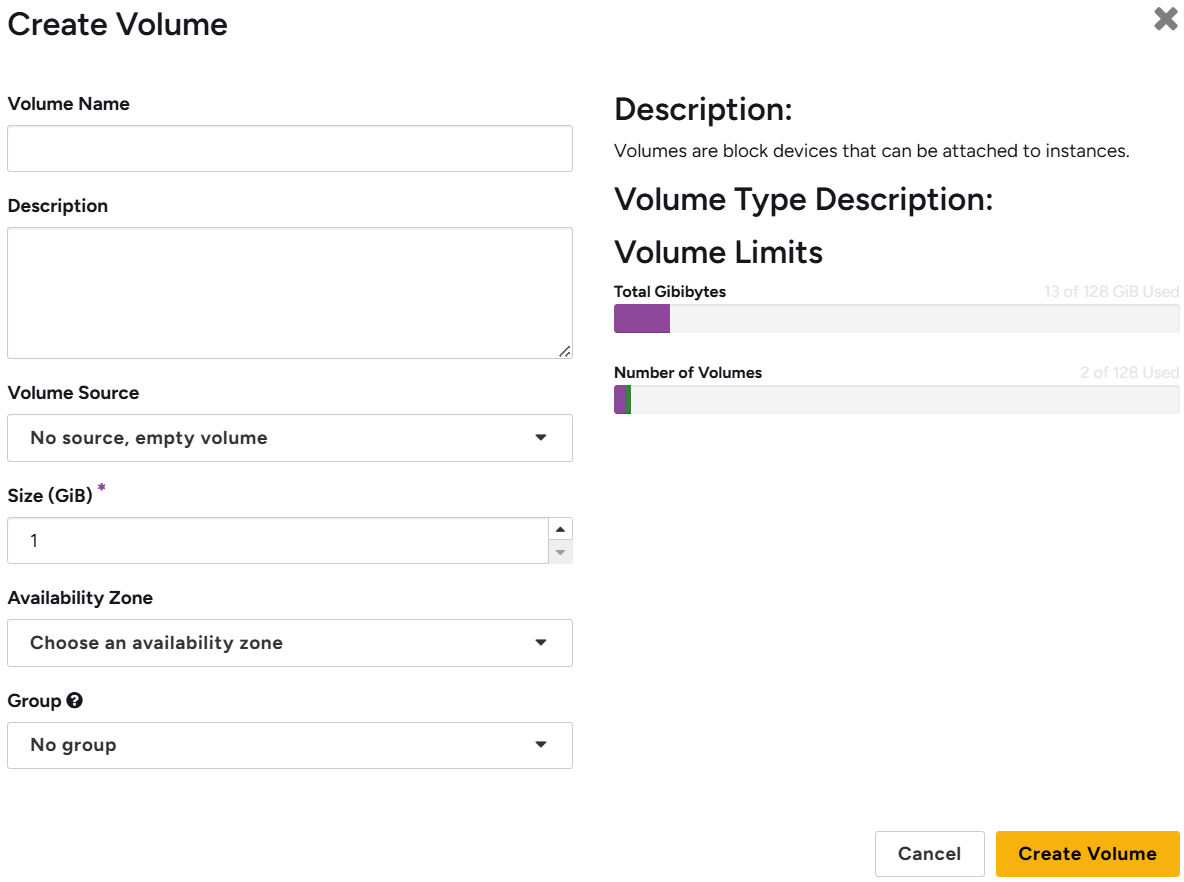
Task: Click inside the Description text area
Action: coord(289,292)
